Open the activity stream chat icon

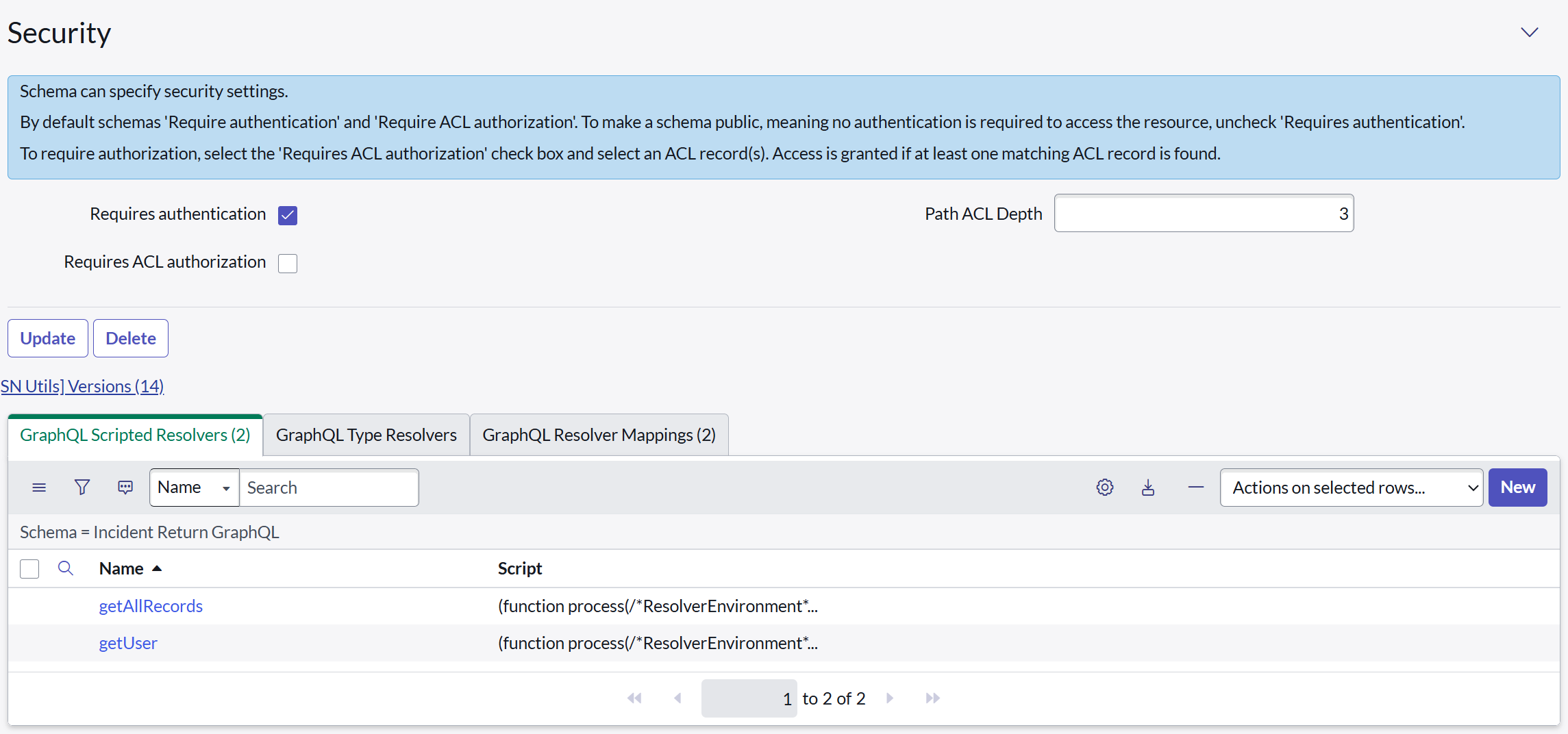coord(125,488)
